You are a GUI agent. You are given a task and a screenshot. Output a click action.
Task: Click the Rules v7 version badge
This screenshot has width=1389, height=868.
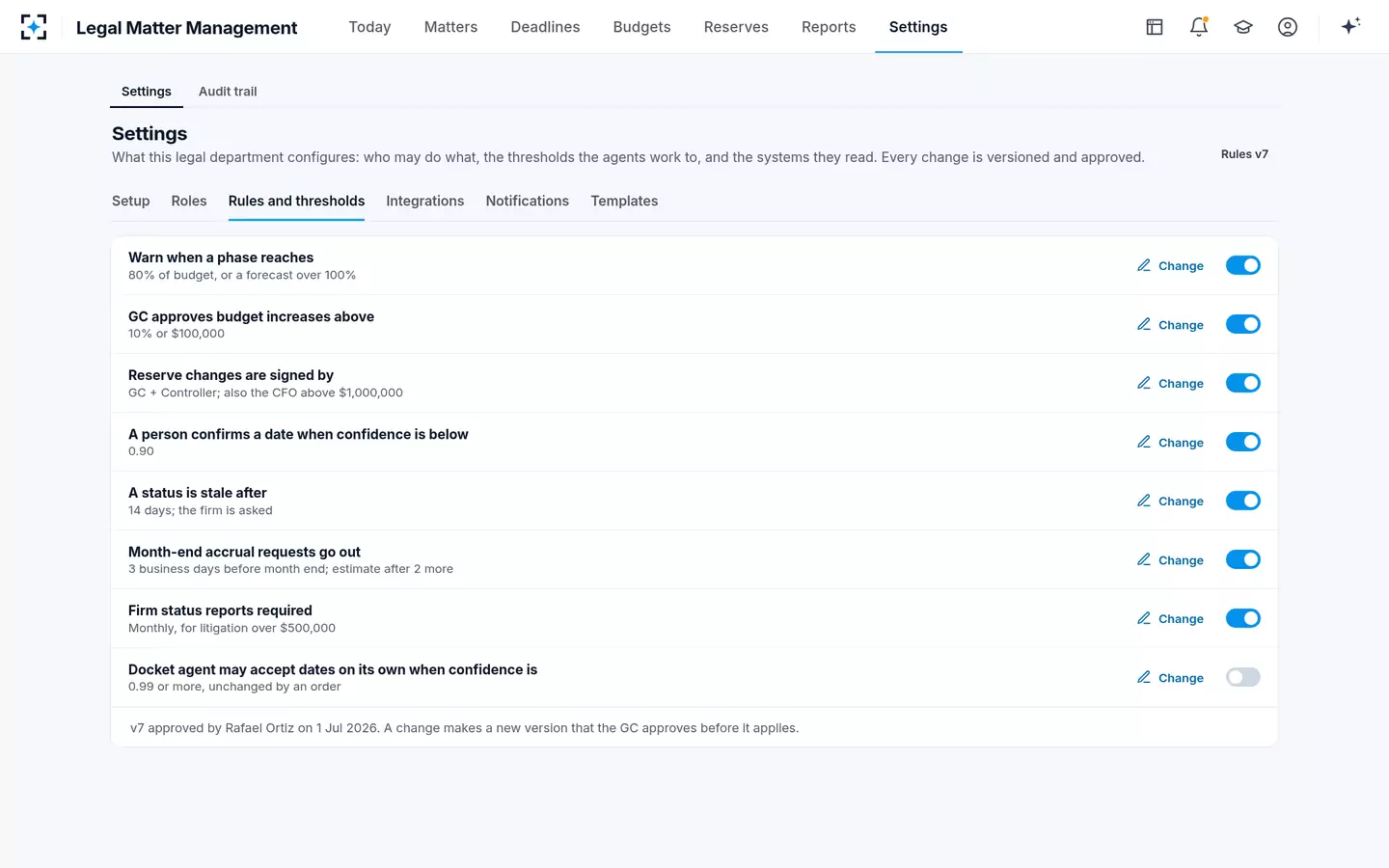coord(1244,154)
